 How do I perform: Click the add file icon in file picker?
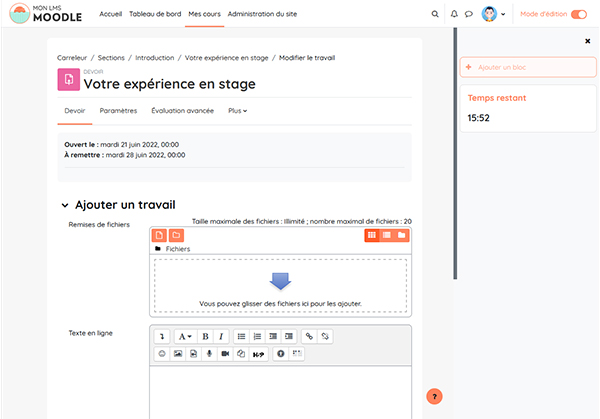159,235
